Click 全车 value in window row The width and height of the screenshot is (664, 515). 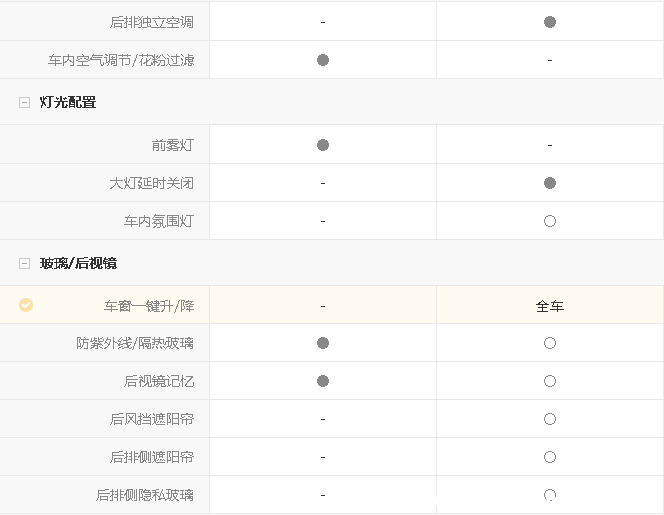[x=550, y=306]
